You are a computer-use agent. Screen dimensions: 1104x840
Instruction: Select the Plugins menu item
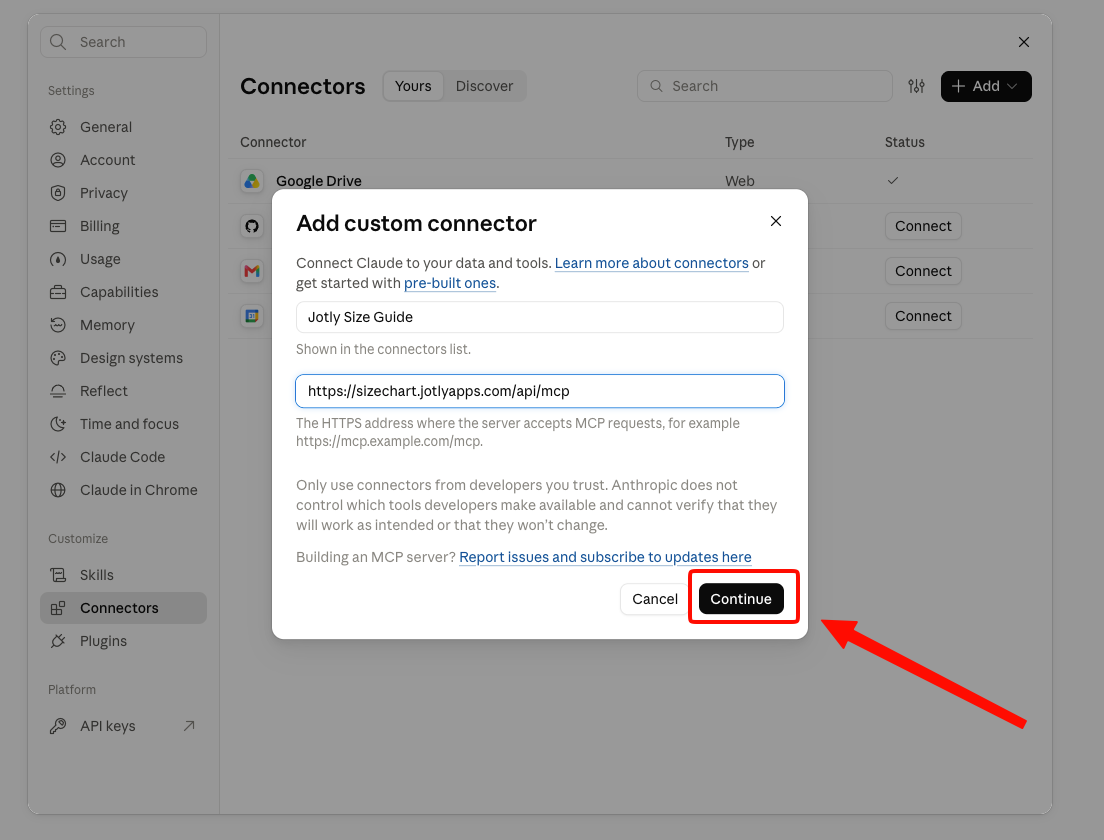(123, 641)
